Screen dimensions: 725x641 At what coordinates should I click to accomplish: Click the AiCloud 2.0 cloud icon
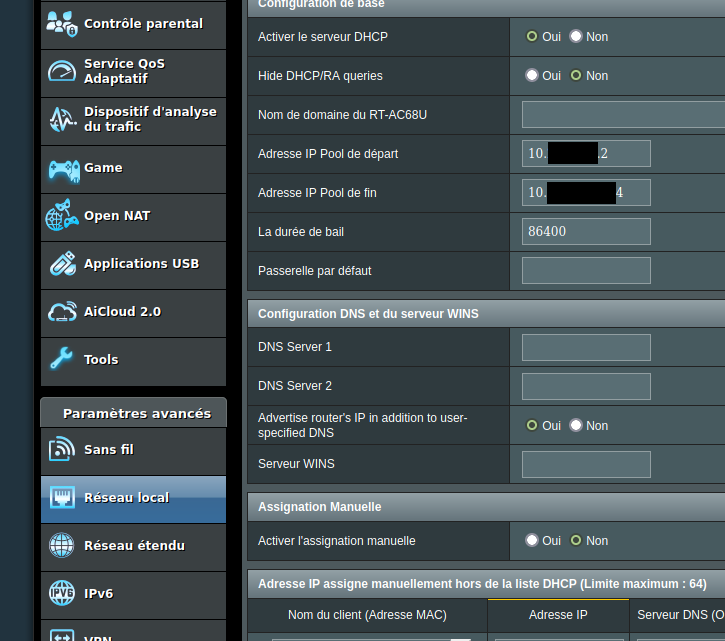pyautogui.click(x=62, y=312)
